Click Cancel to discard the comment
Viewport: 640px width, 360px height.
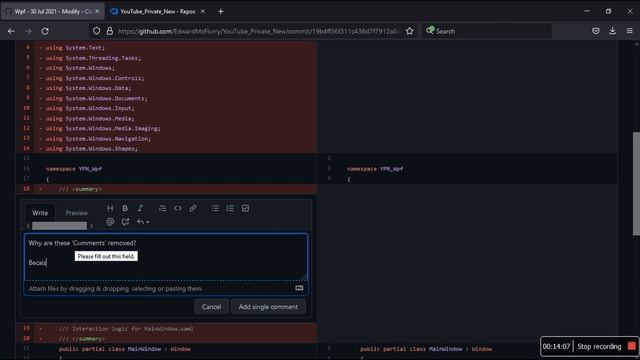tap(211, 307)
